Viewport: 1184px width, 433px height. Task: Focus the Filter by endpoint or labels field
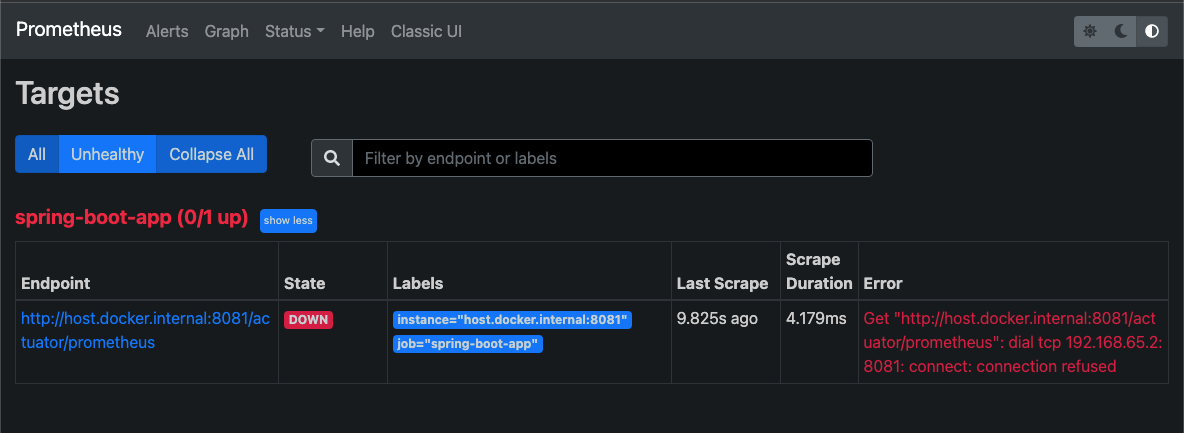(612, 158)
